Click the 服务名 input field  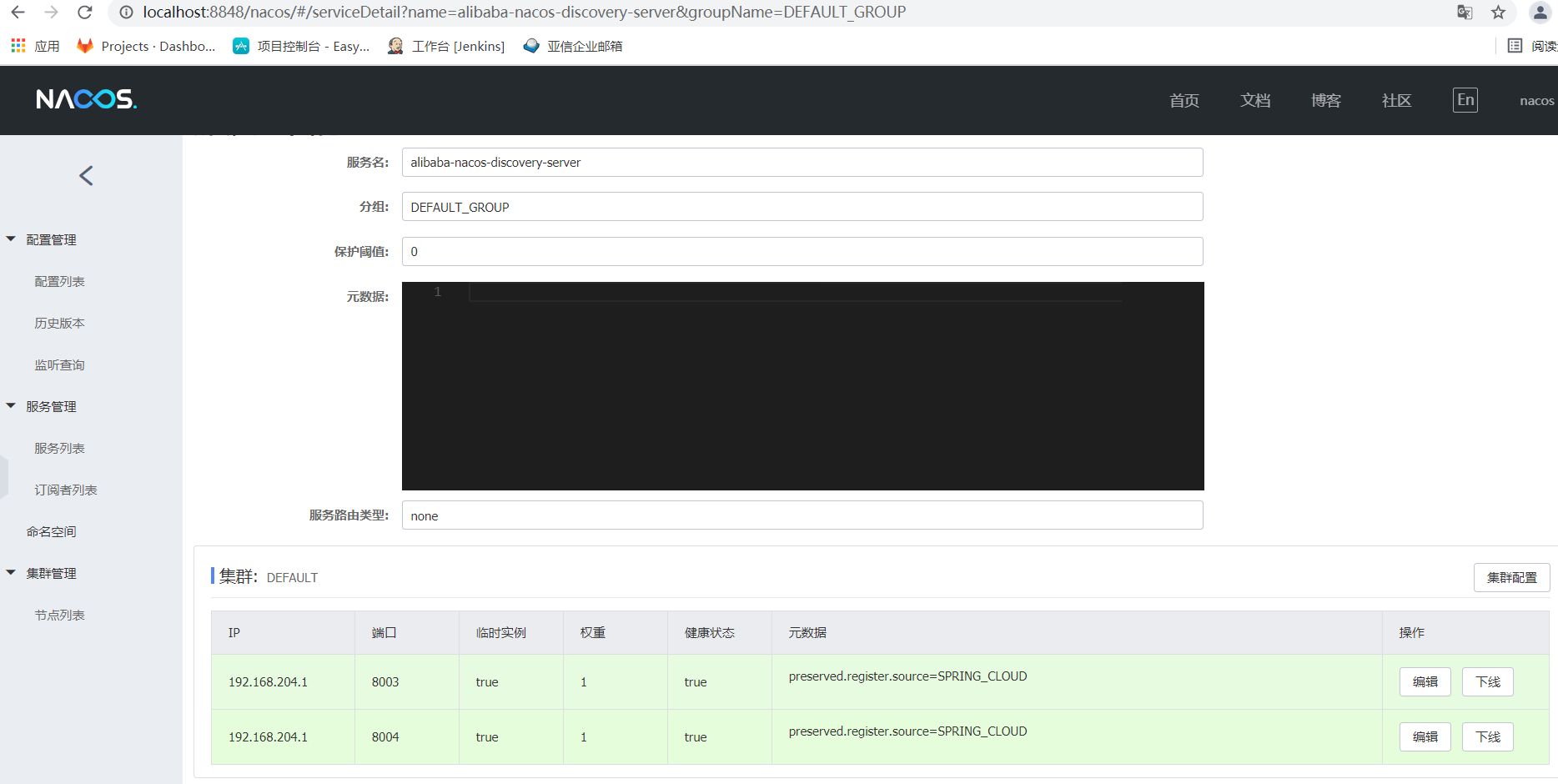tap(802, 162)
